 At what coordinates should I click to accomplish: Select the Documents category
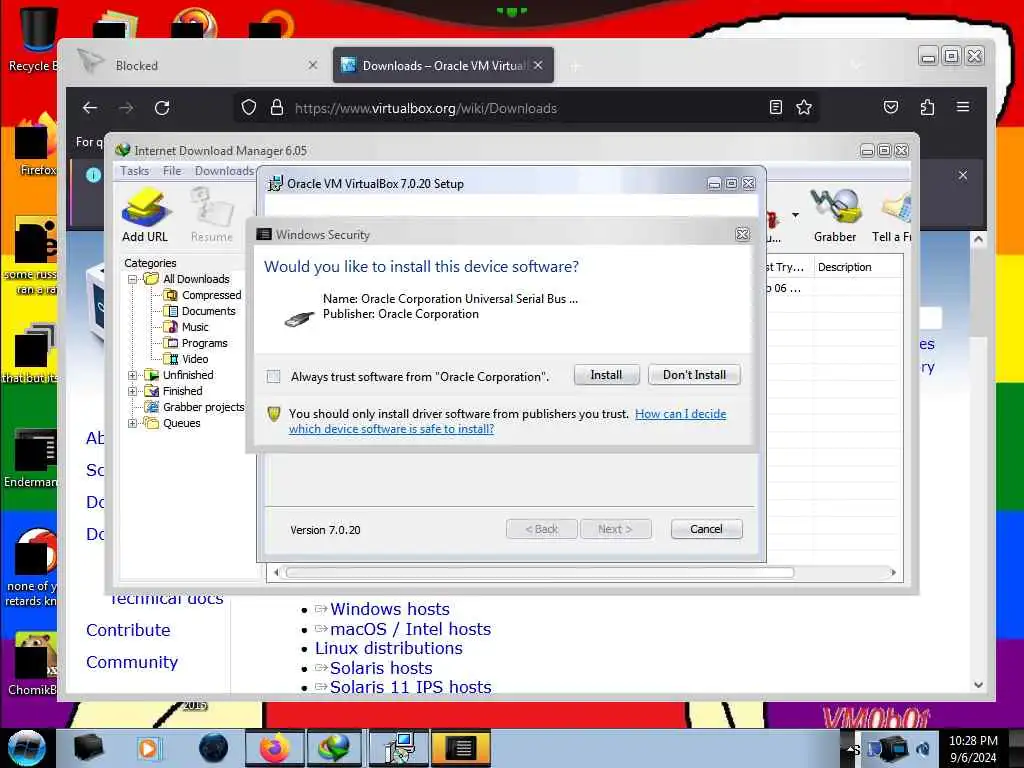pyautogui.click(x=200, y=311)
